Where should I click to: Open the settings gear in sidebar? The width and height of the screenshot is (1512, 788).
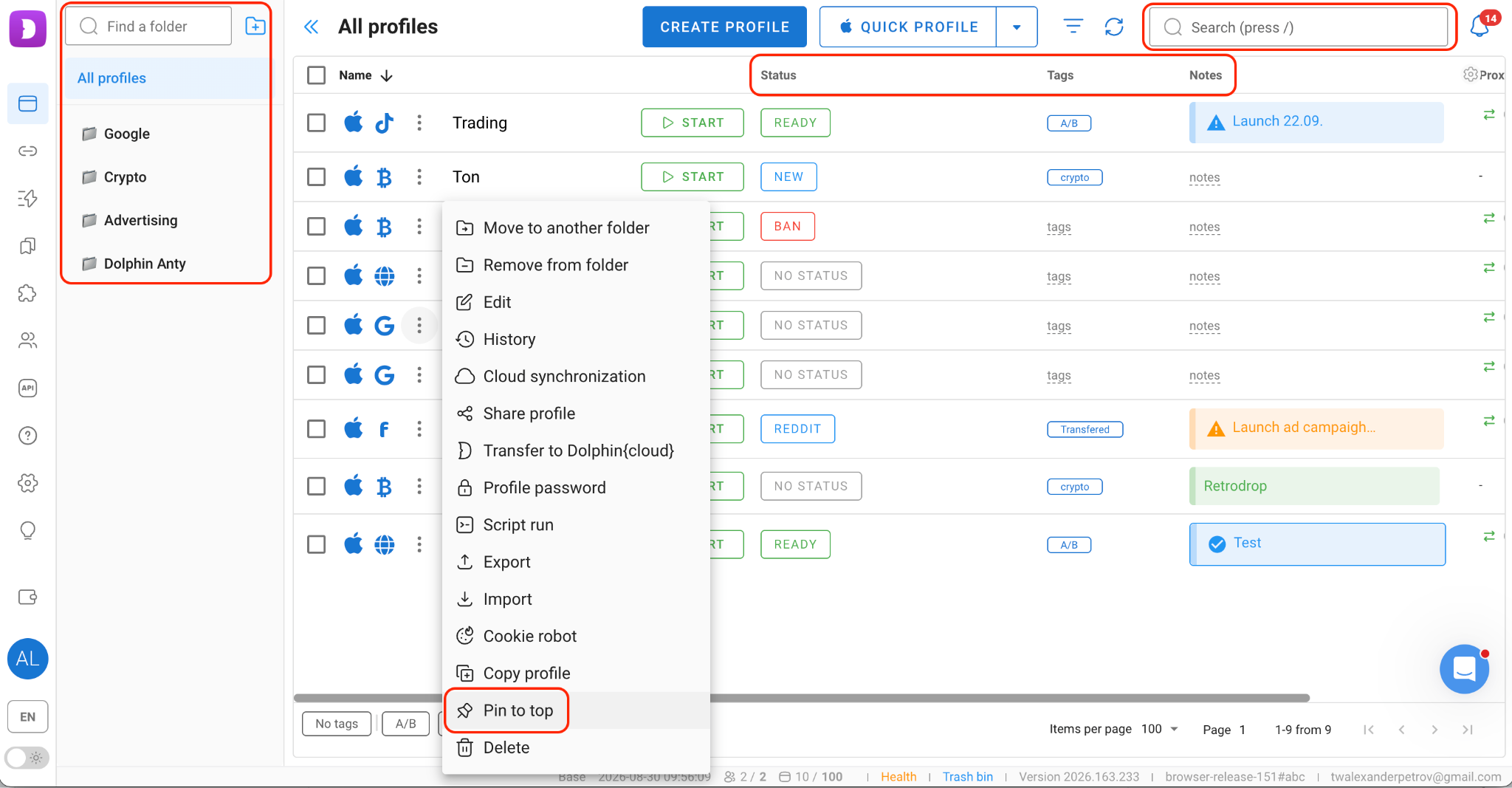[x=28, y=483]
